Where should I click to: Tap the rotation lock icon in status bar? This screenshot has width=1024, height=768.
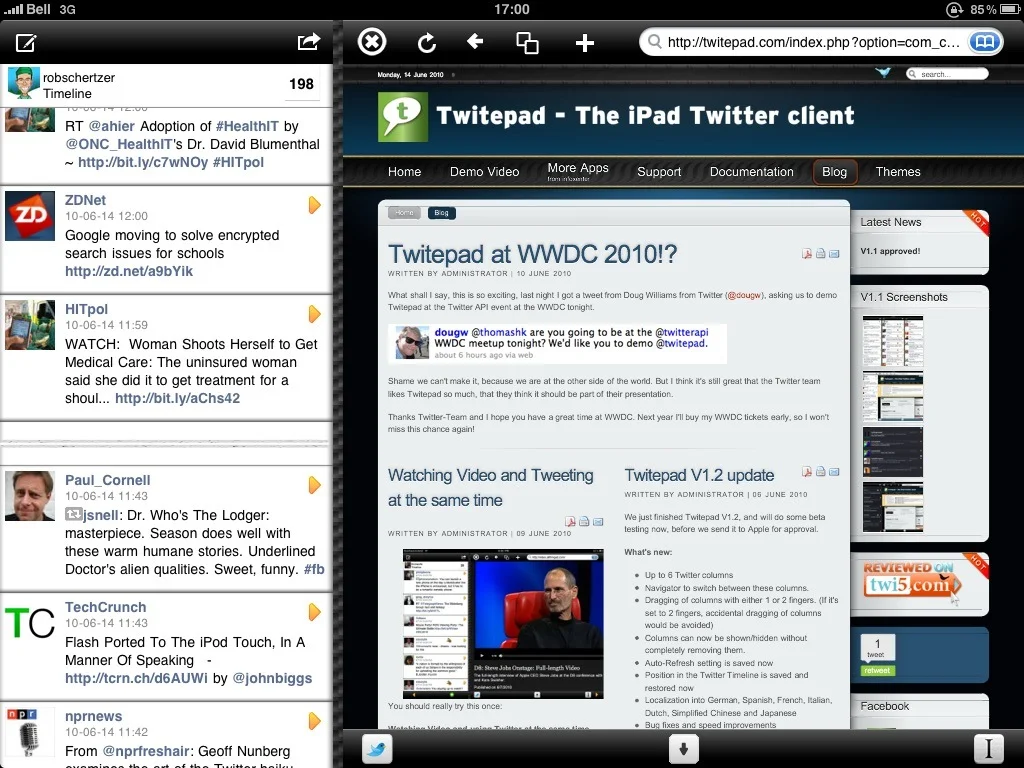[x=953, y=9]
